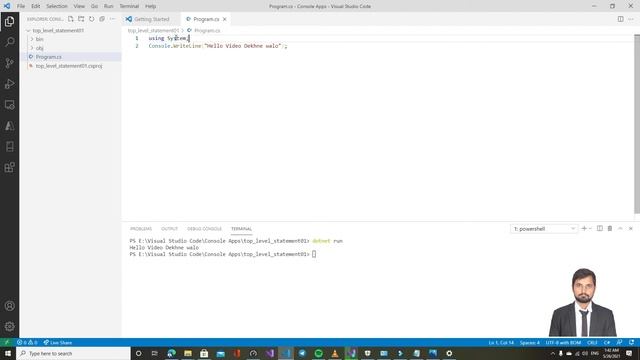Screen dimensions: 640x360
Task: Open the launch profile dropdown beside the plus
Action: click(x=590, y=229)
